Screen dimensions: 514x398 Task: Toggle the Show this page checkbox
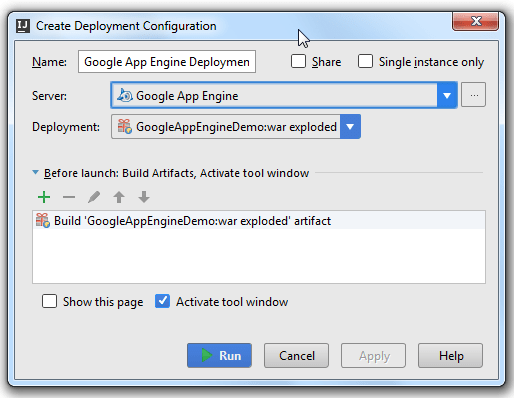pos(49,301)
